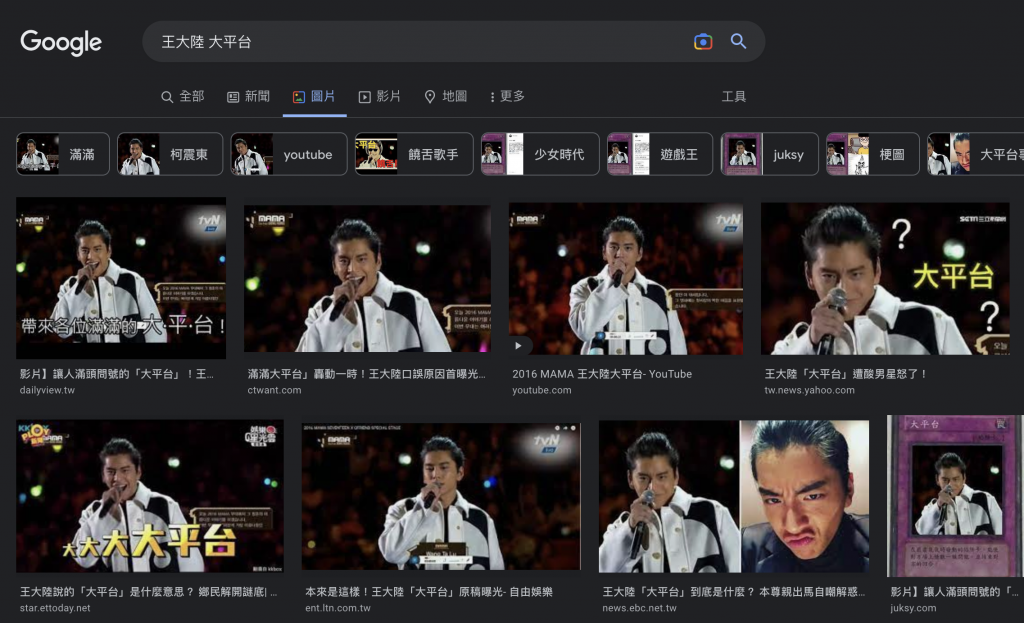Open the 地圖 maps tab
The width and height of the screenshot is (1024, 623).
445,96
